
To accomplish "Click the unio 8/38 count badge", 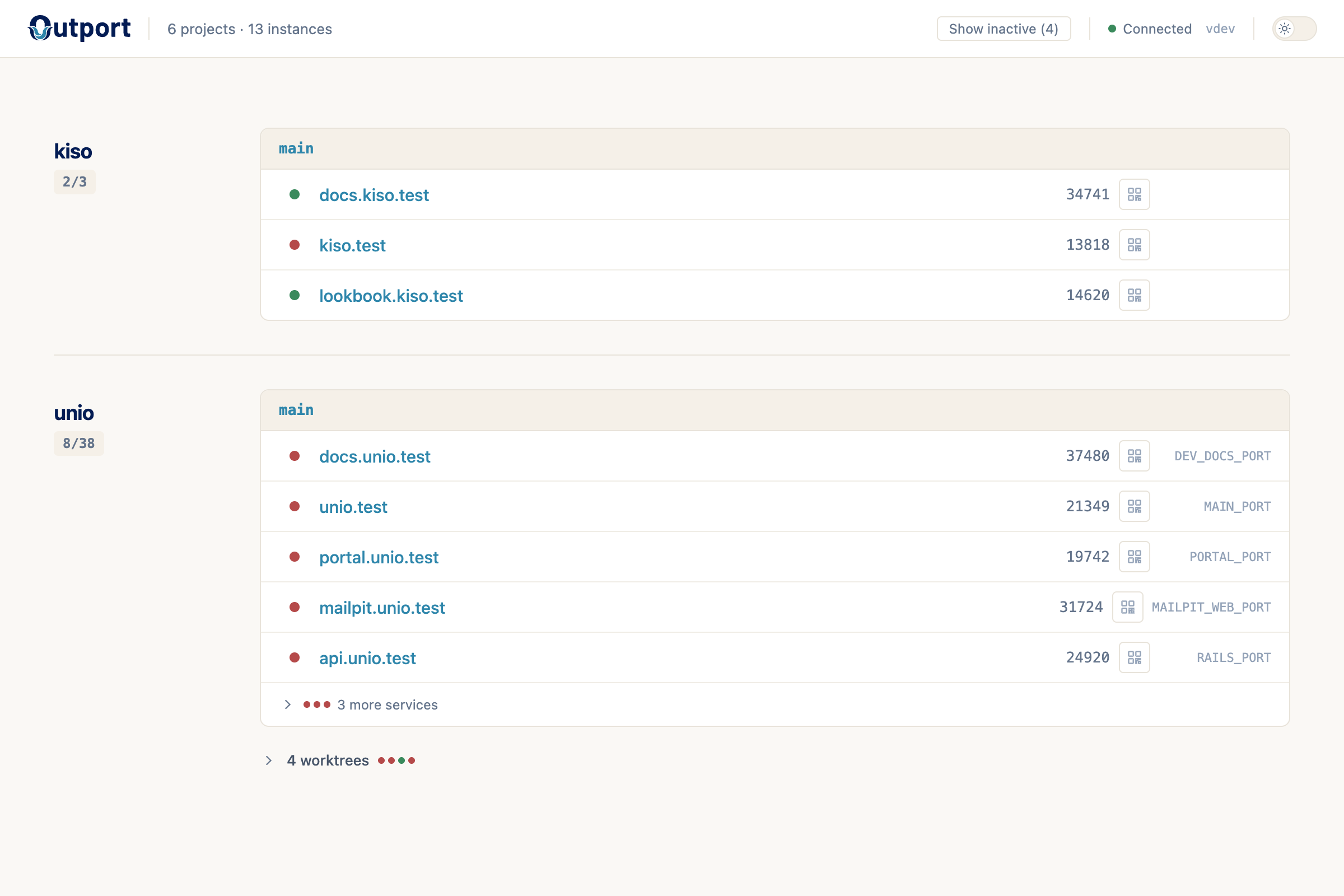I will tap(78, 444).
